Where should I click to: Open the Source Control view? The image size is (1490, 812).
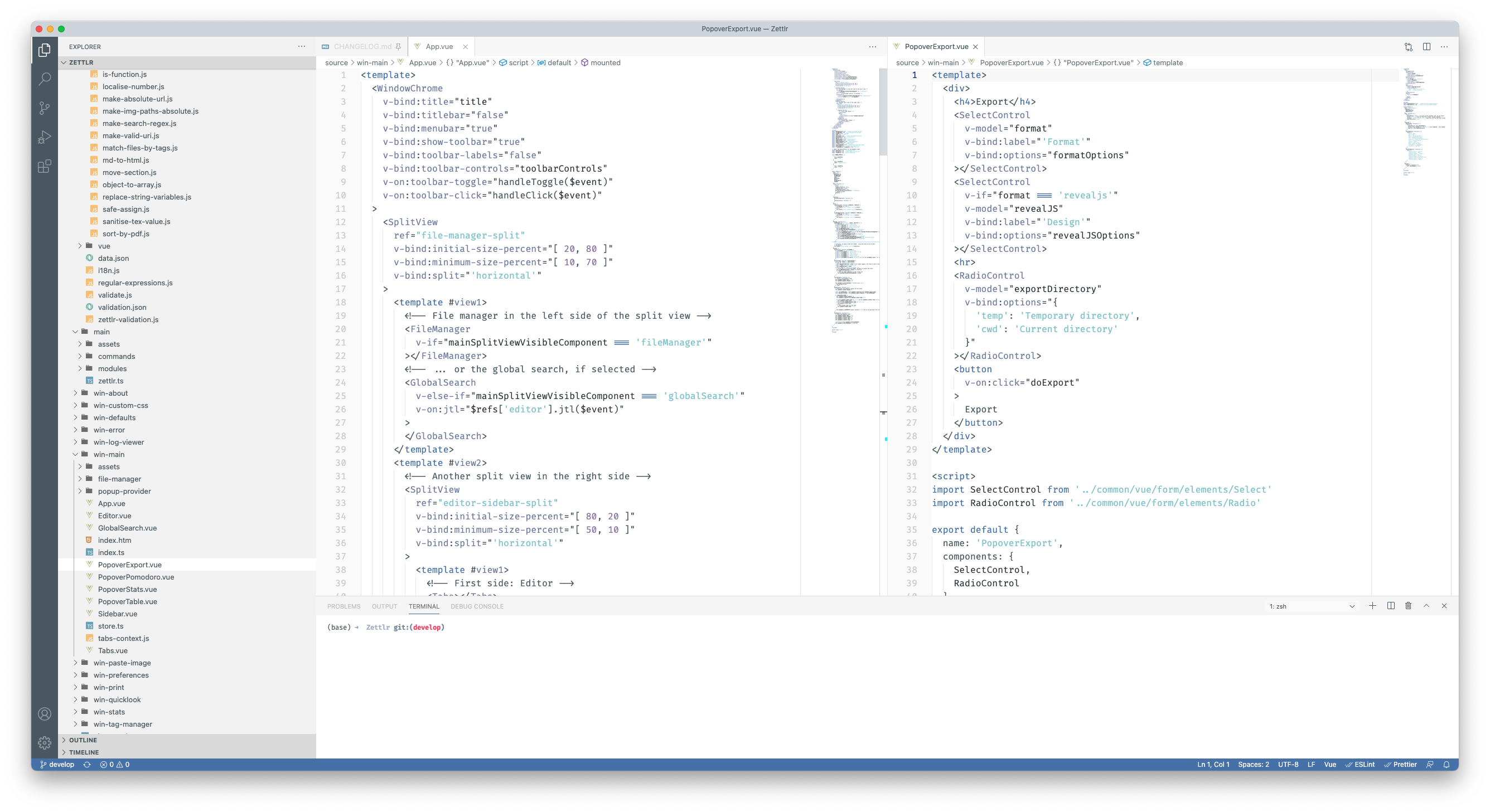pyautogui.click(x=45, y=108)
